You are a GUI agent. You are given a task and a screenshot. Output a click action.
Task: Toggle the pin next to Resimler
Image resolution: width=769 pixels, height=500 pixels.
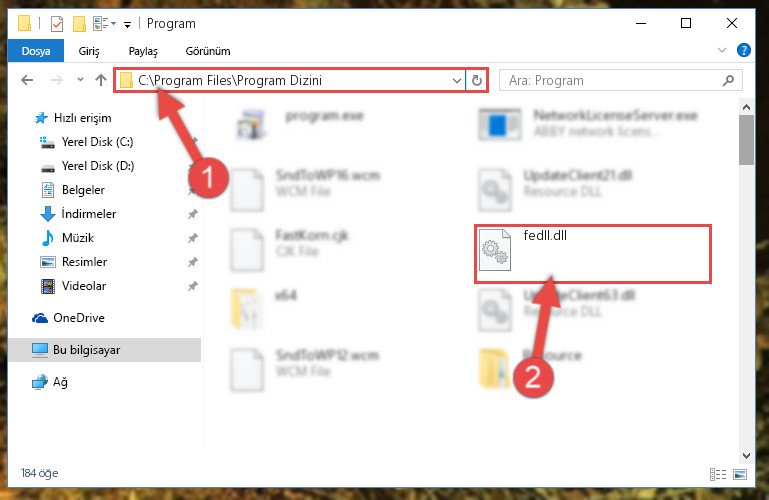(x=193, y=262)
